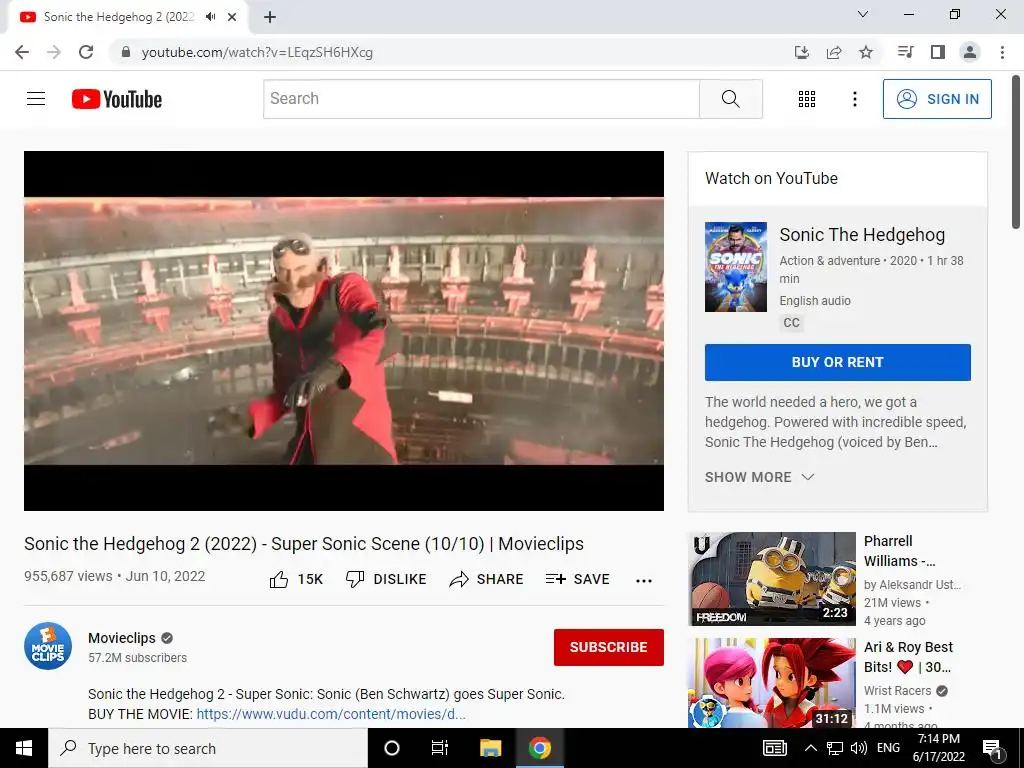Click the video player to pause
The height and width of the screenshot is (768, 1024).
click(344, 330)
